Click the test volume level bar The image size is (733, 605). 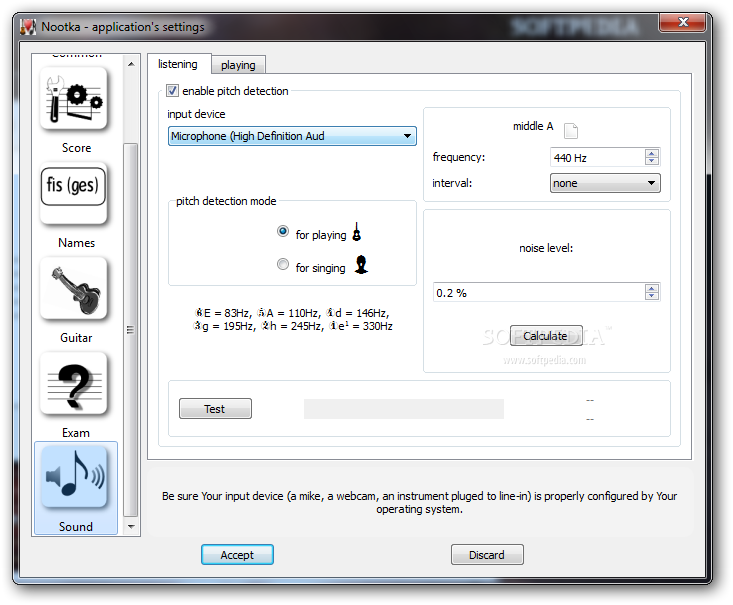point(404,409)
